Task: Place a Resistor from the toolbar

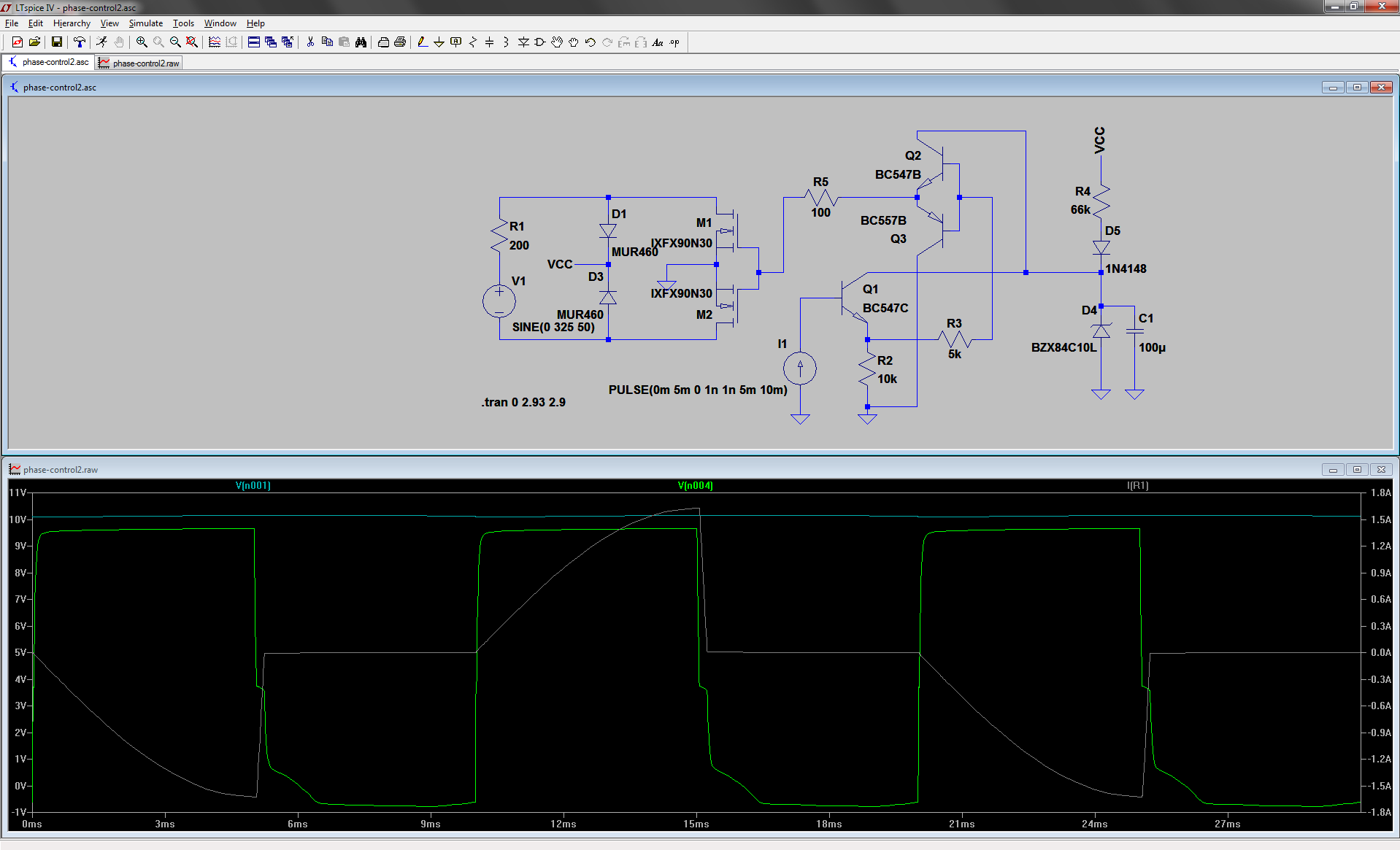Action: 473,42
